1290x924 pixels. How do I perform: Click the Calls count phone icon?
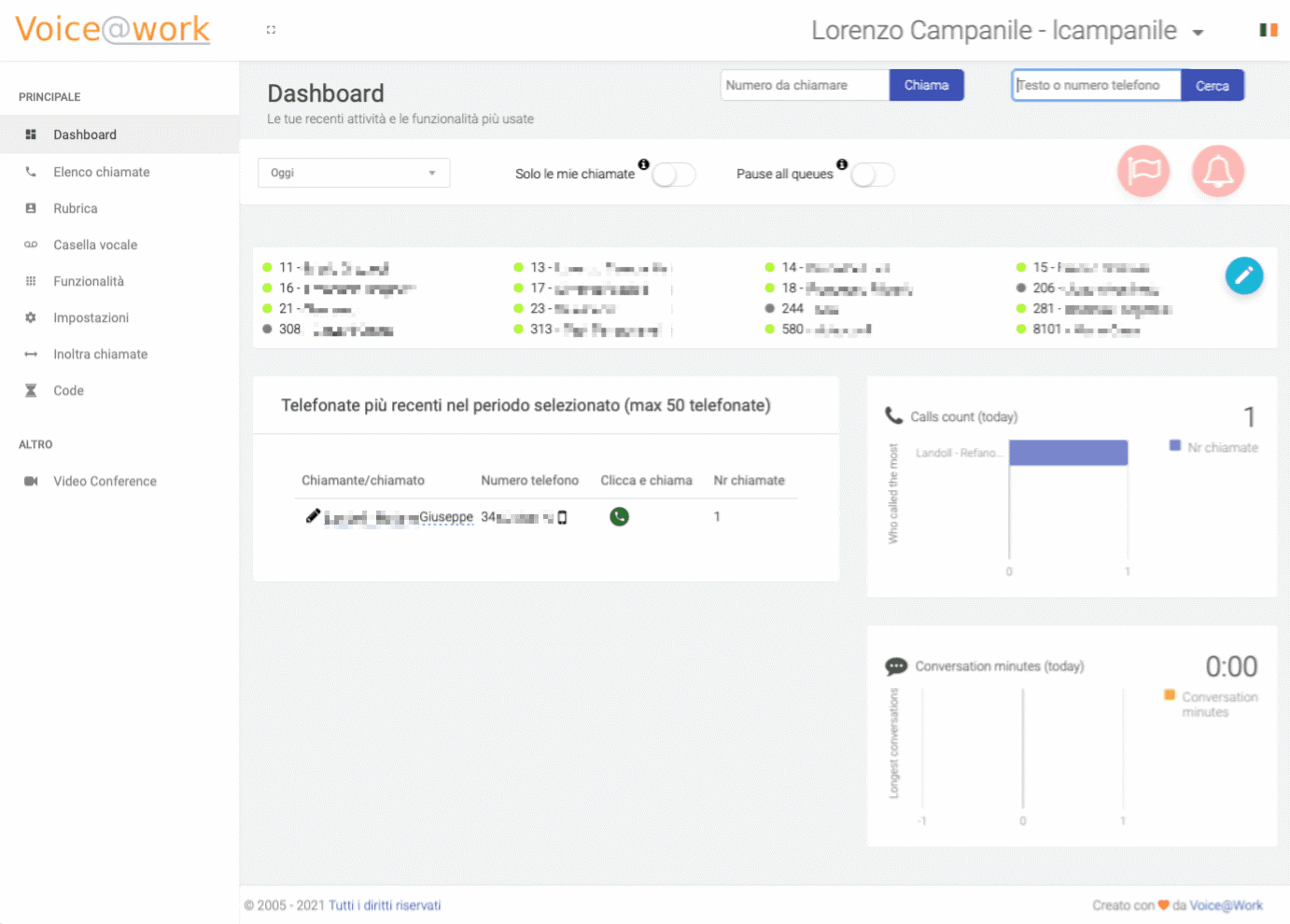point(893,415)
